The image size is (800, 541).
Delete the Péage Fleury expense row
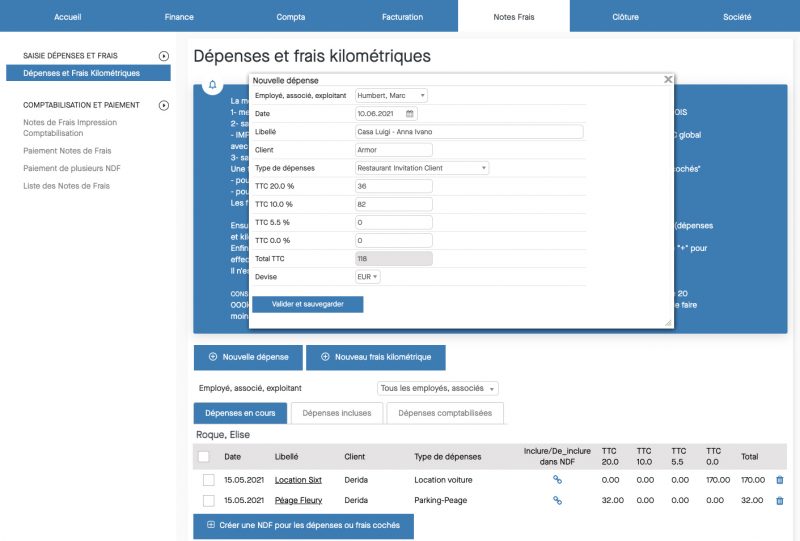click(780, 500)
